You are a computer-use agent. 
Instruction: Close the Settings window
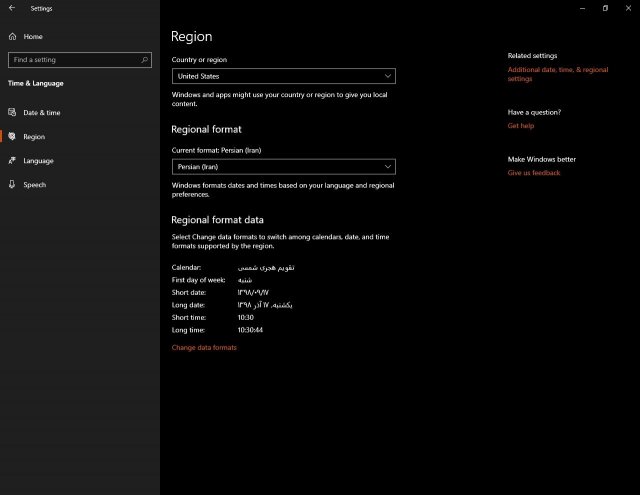pyautogui.click(x=628, y=8)
